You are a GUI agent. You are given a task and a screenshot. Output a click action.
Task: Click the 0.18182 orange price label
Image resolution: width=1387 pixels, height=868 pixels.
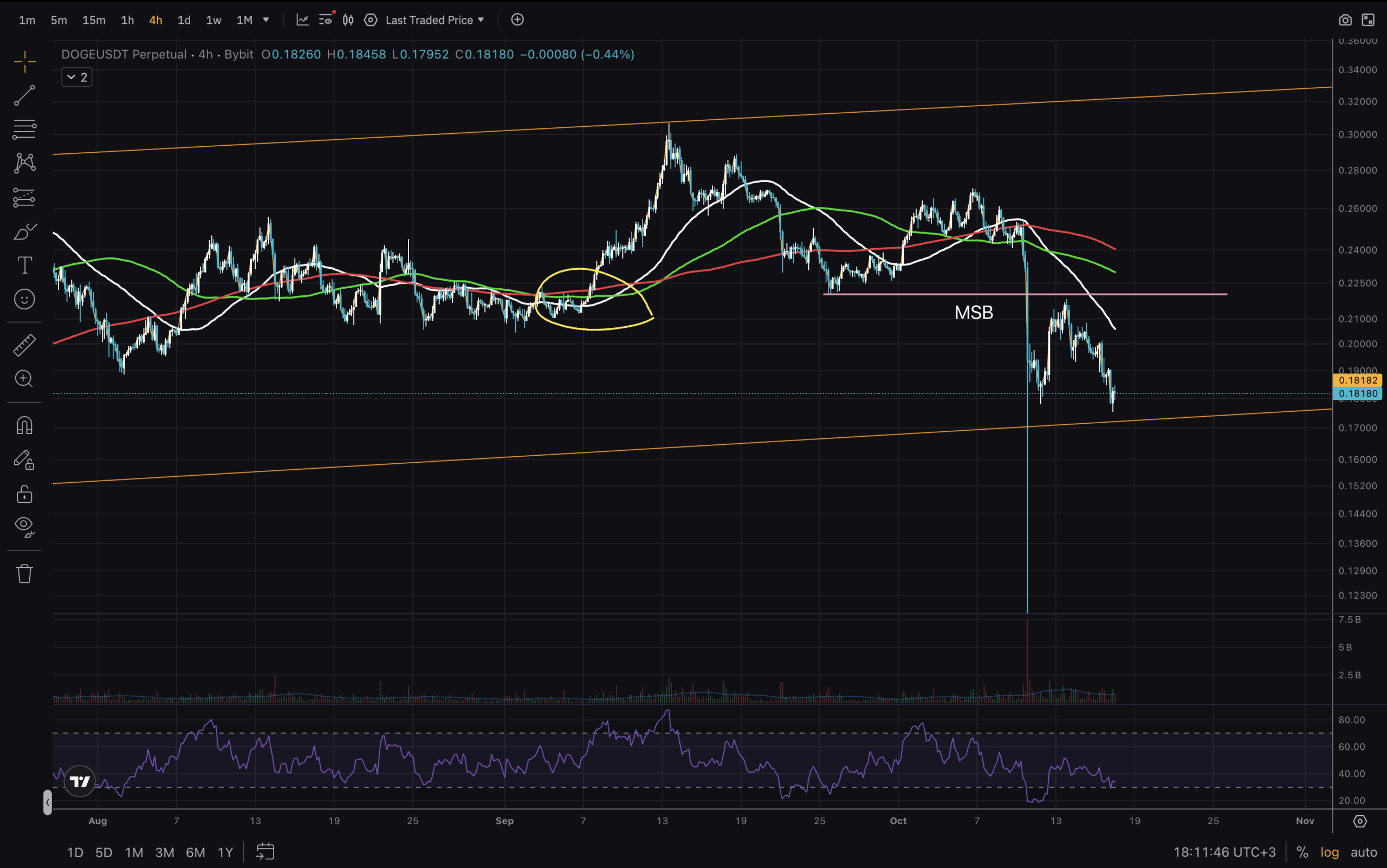click(x=1357, y=380)
